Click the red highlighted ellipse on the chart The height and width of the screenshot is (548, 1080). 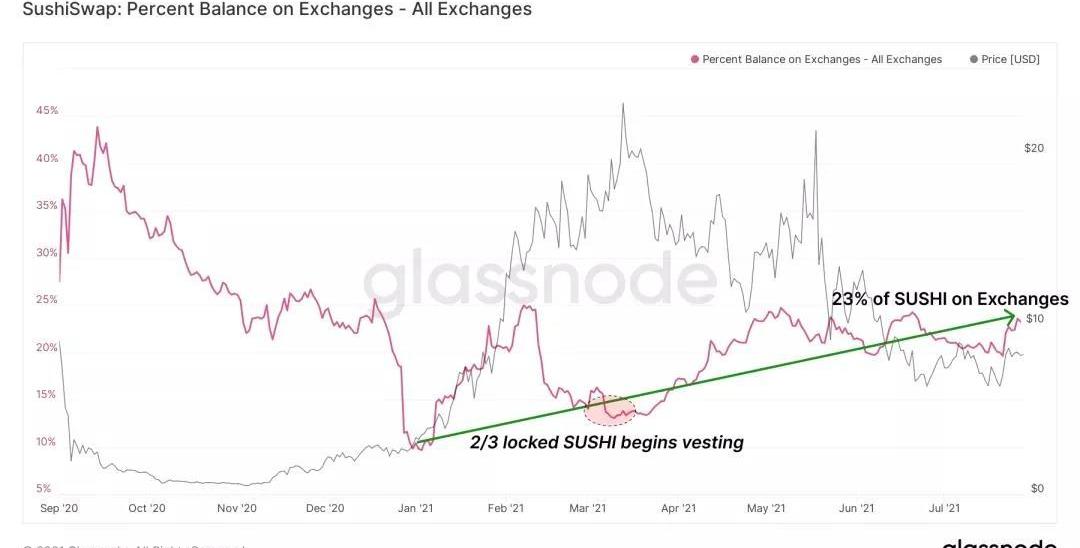[x=610, y=408]
